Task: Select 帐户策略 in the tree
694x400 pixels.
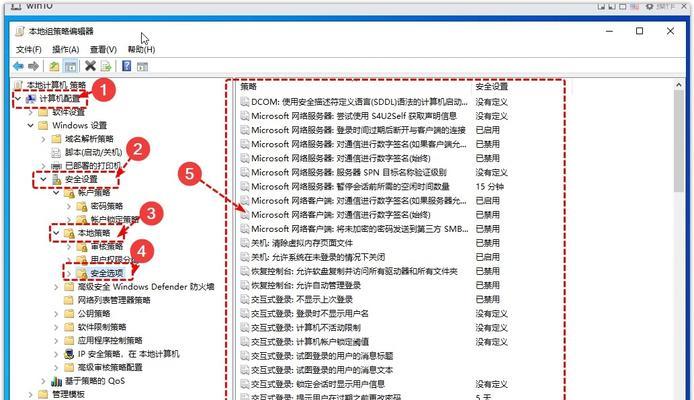Action: 94,192
